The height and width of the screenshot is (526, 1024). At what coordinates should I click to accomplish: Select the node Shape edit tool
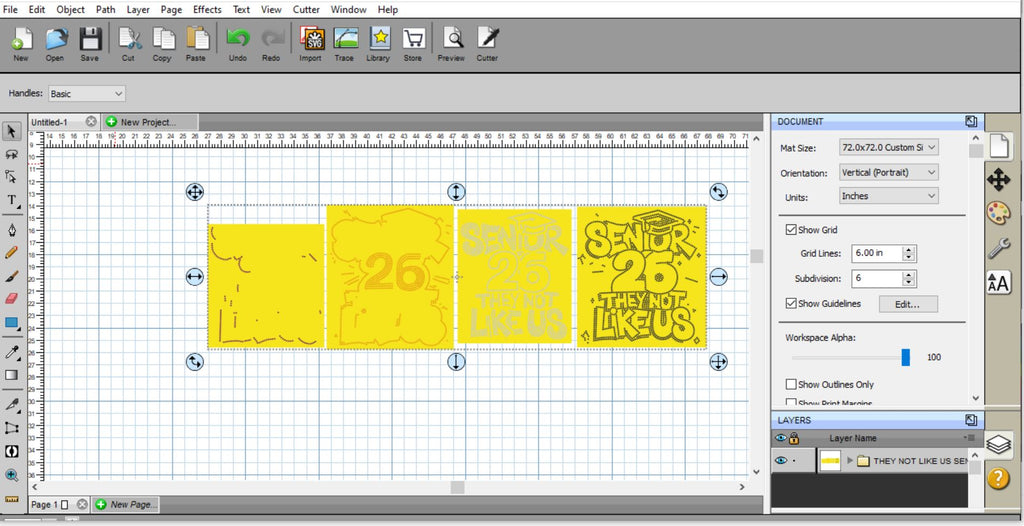(x=11, y=176)
